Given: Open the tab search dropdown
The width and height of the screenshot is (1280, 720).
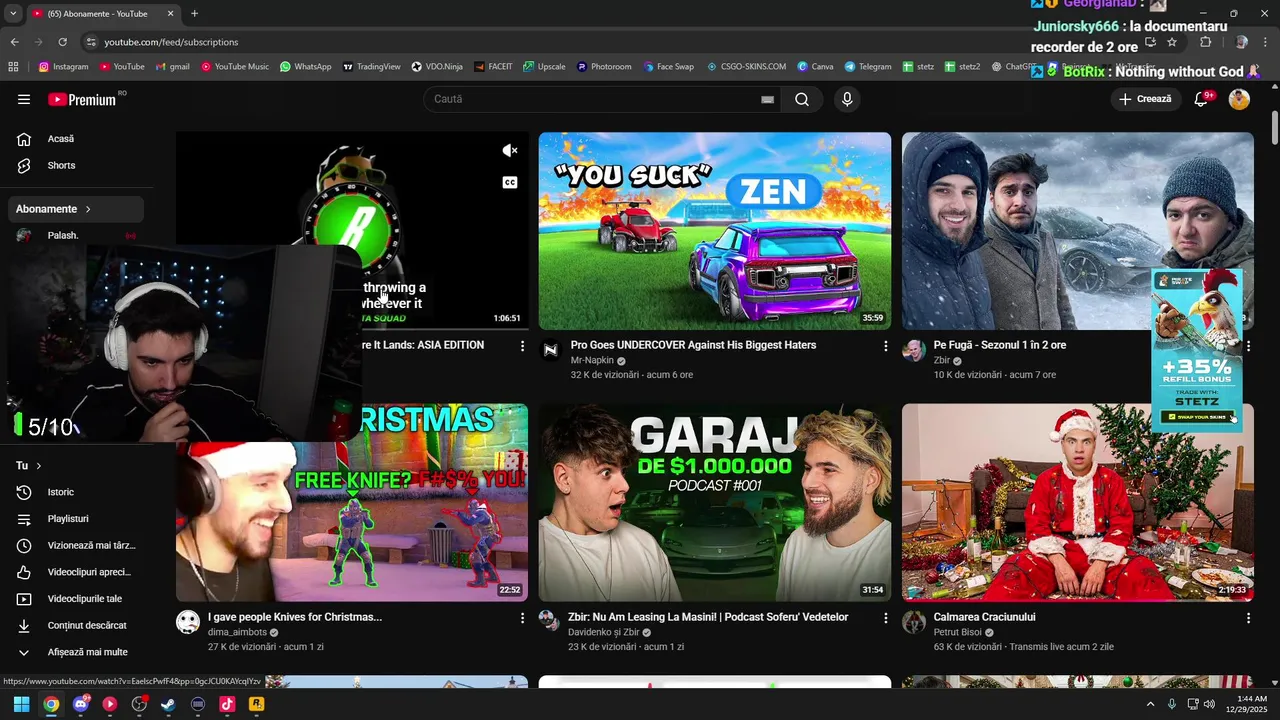Looking at the screenshot, I should tap(12, 14).
